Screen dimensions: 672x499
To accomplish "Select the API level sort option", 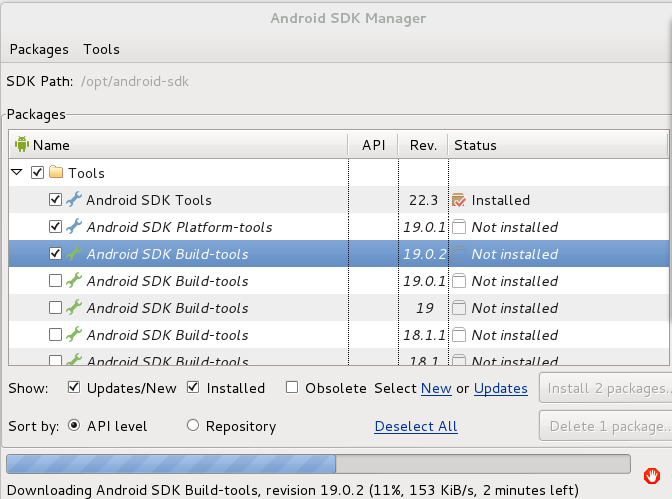I will (74, 425).
